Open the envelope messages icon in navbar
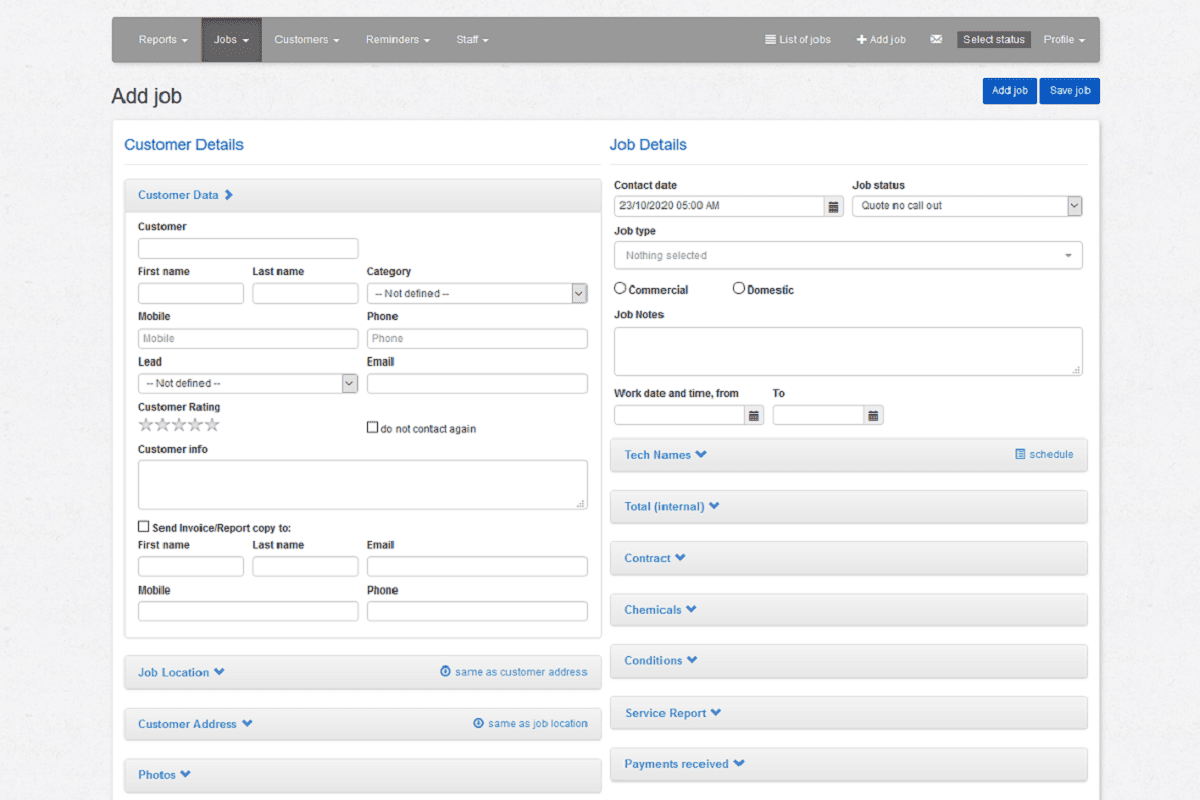This screenshot has height=800, width=1200. pyautogui.click(x=936, y=40)
